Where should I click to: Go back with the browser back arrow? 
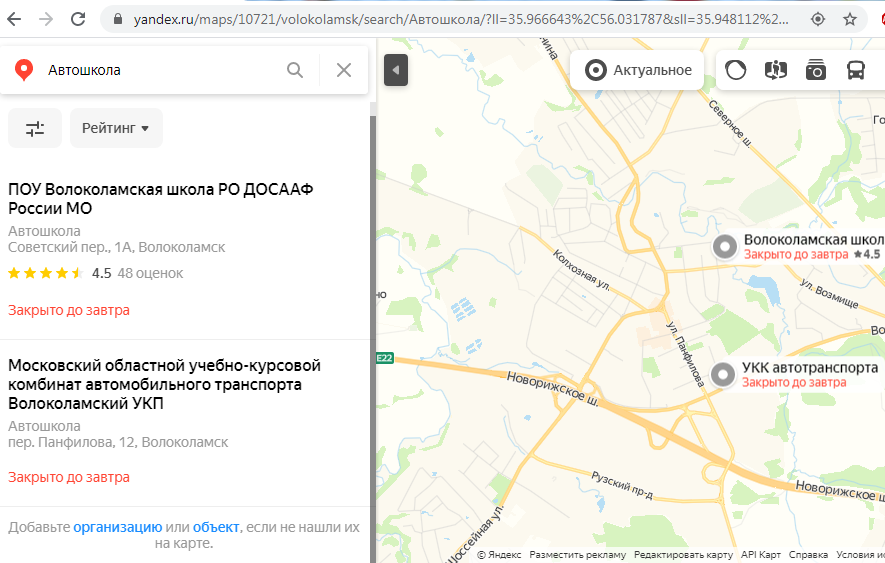point(14,19)
